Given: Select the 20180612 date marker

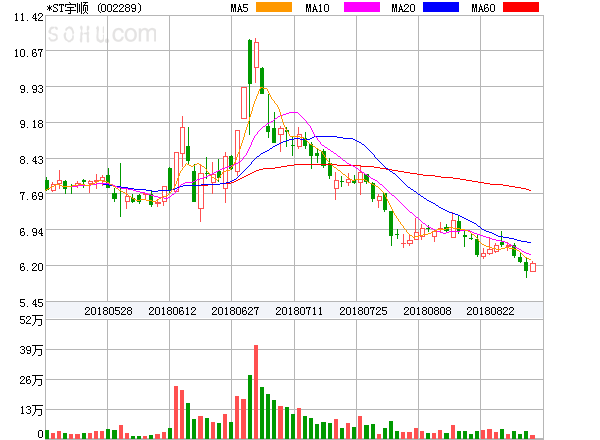Looking at the screenshot, I should [172, 311].
